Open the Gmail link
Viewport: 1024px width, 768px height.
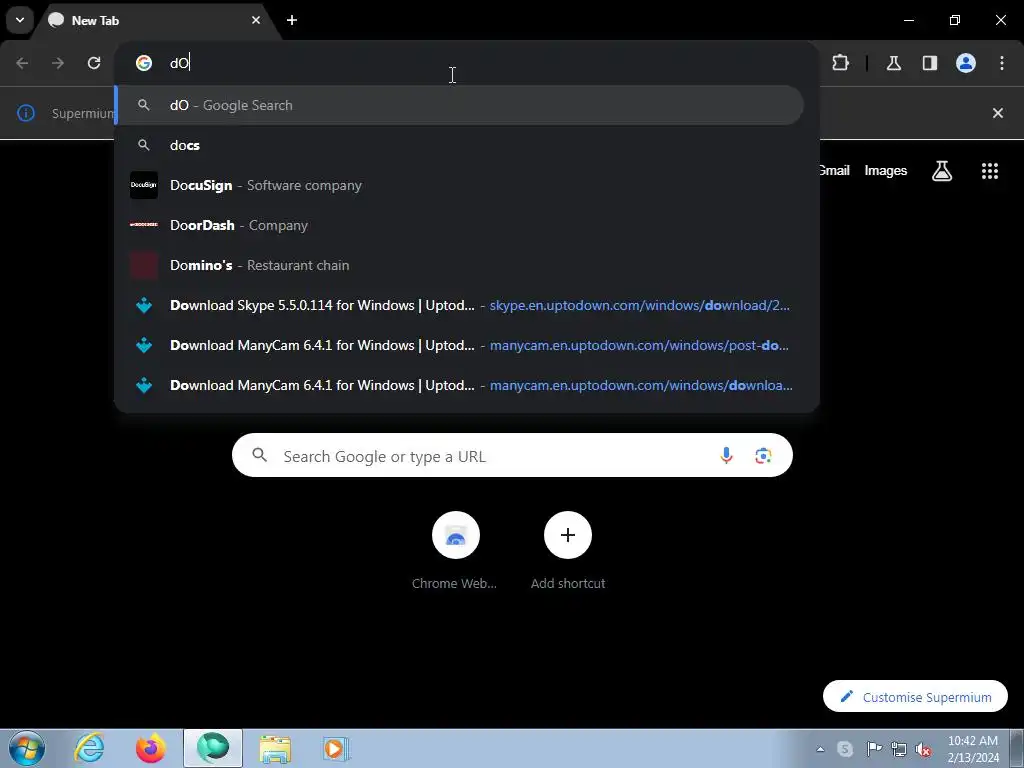point(835,170)
